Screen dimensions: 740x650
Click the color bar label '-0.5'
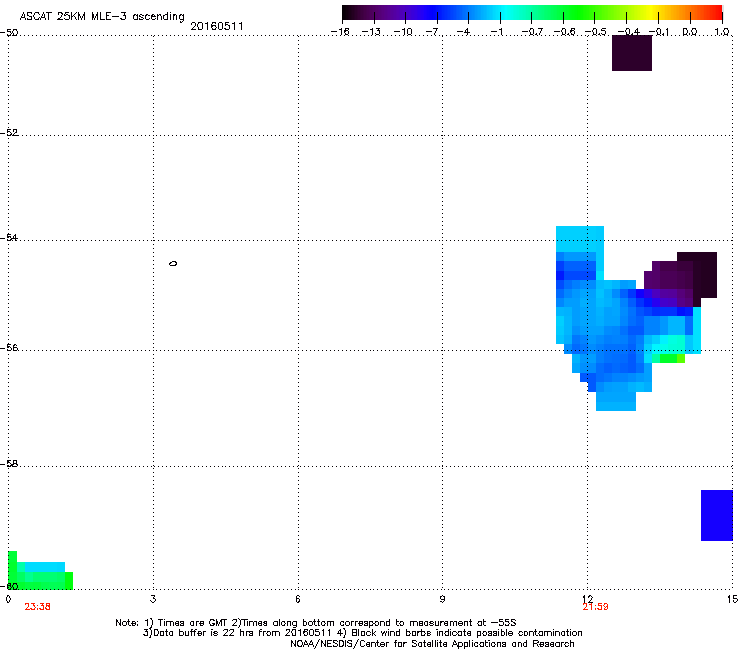(x=596, y=32)
